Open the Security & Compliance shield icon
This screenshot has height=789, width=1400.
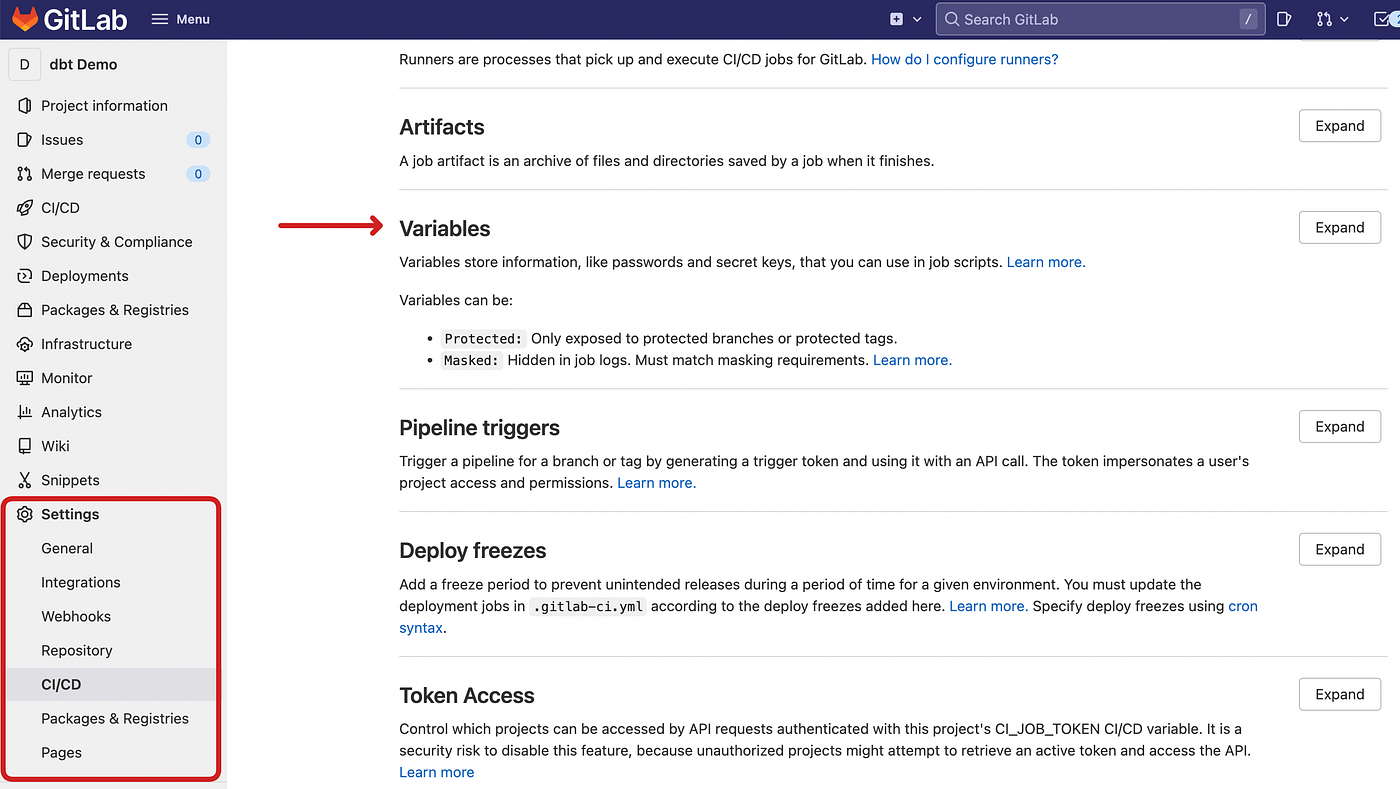point(24,241)
